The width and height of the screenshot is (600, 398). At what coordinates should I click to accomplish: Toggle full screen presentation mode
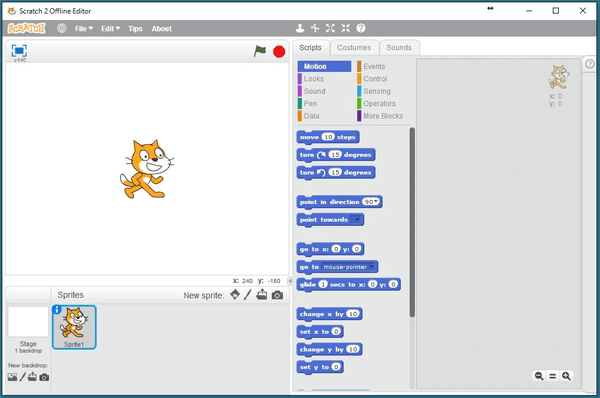[x=19, y=51]
